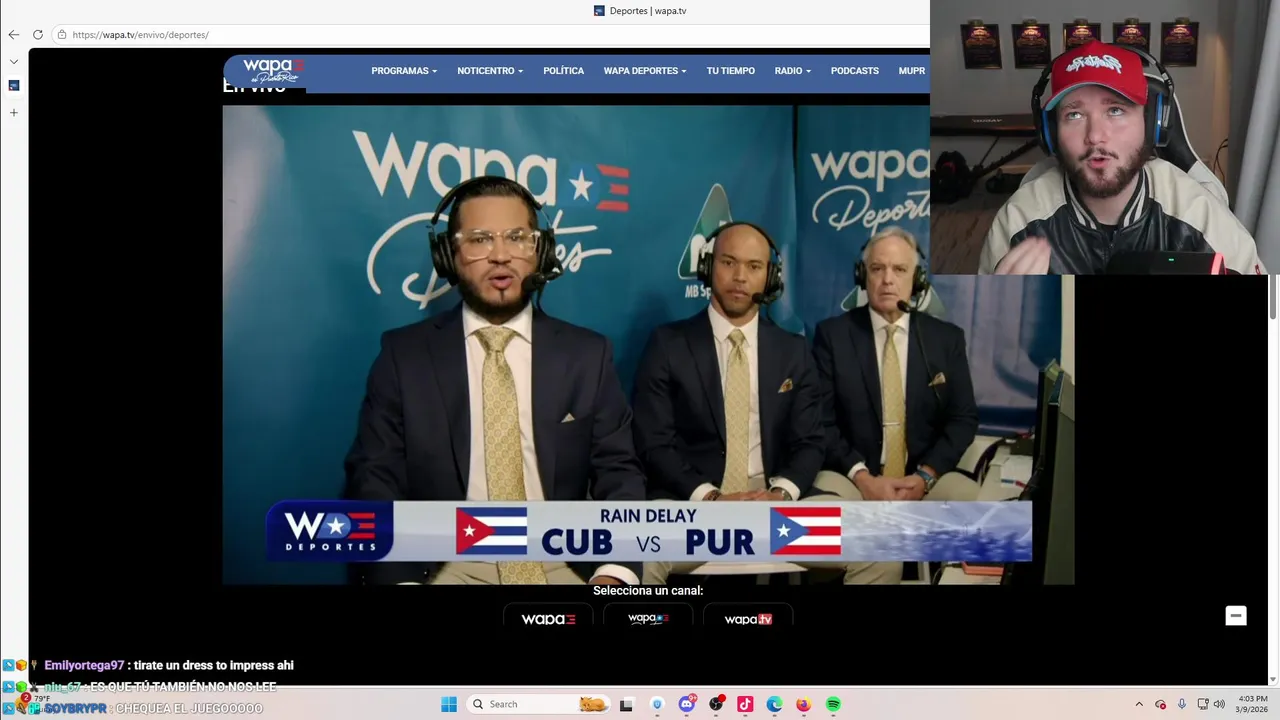The width and height of the screenshot is (1280, 720).
Task: Open the PODCASTS page
Action: (x=854, y=71)
